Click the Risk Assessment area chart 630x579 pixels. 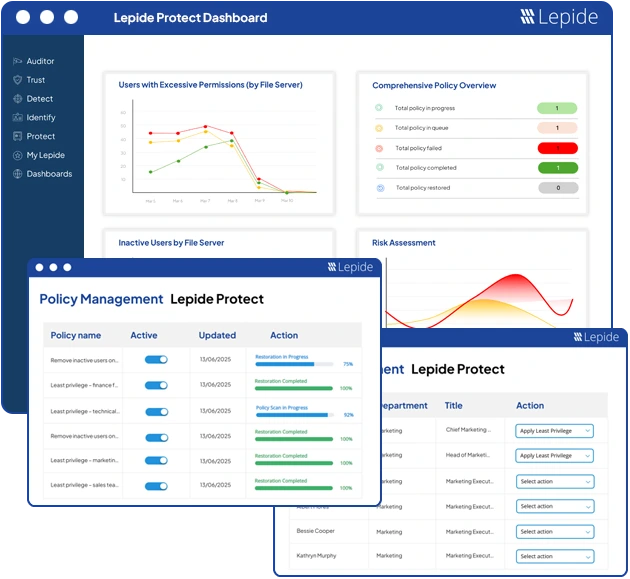pos(479,293)
